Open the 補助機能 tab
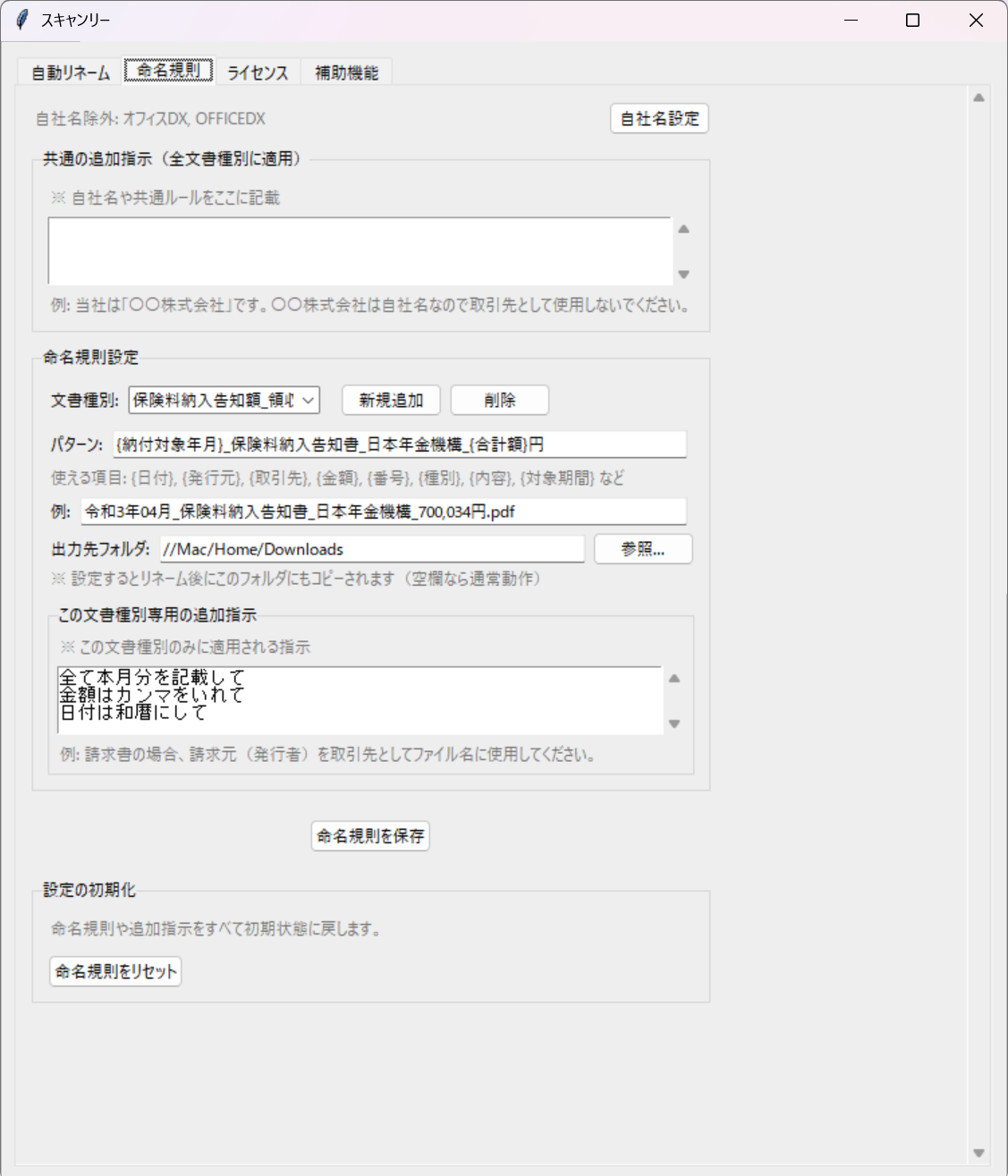This screenshot has height=1176, width=1008. pyautogui.click(x=346, y=72)
